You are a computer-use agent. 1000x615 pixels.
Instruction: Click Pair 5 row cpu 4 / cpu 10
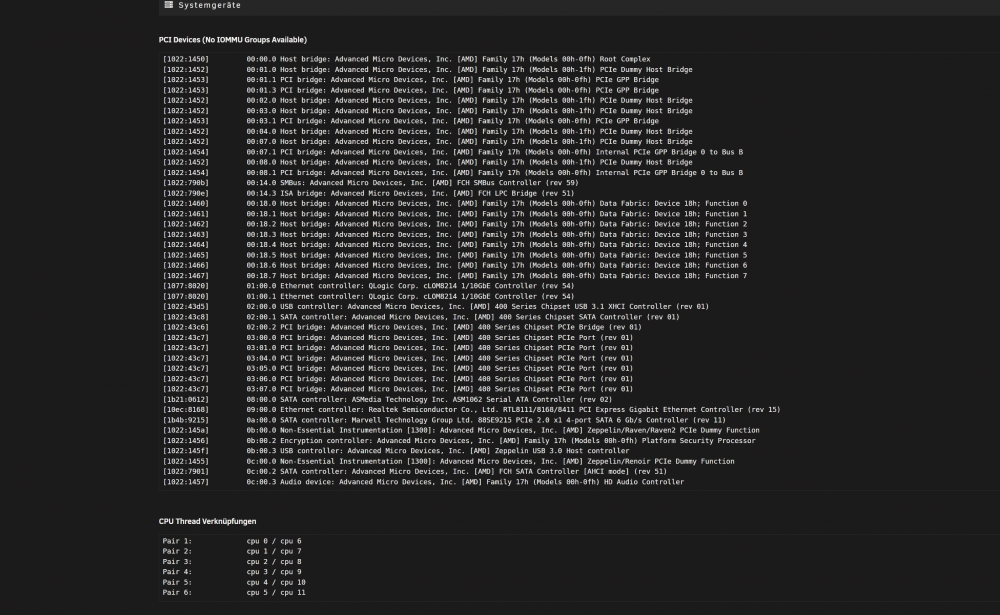234,582
